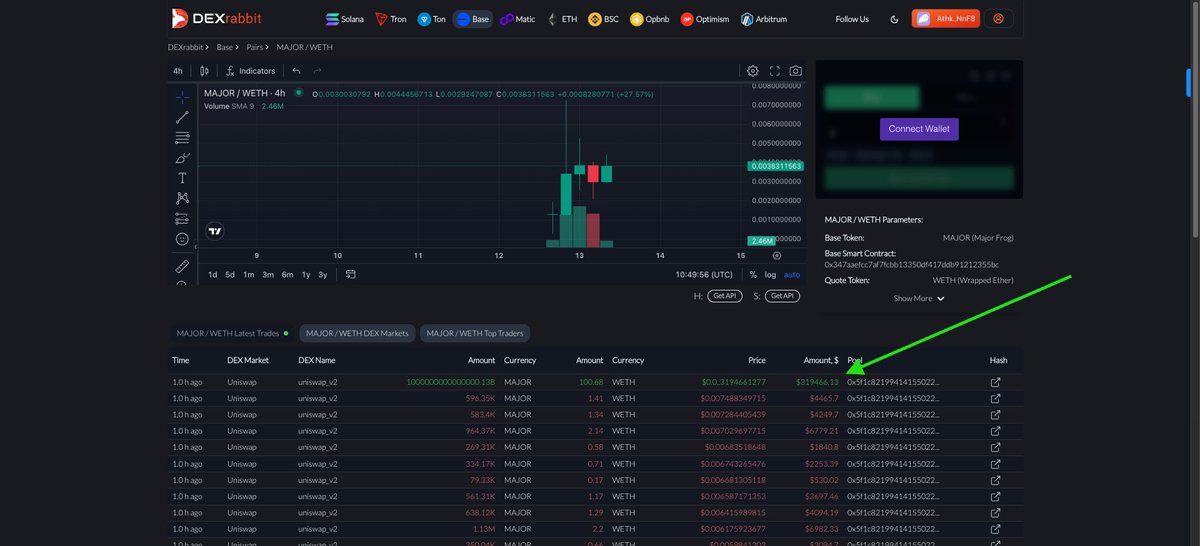Open the 4h interval dropdown
The image size is (1200, 546).
pyautogui.click(x=178, y=71)
